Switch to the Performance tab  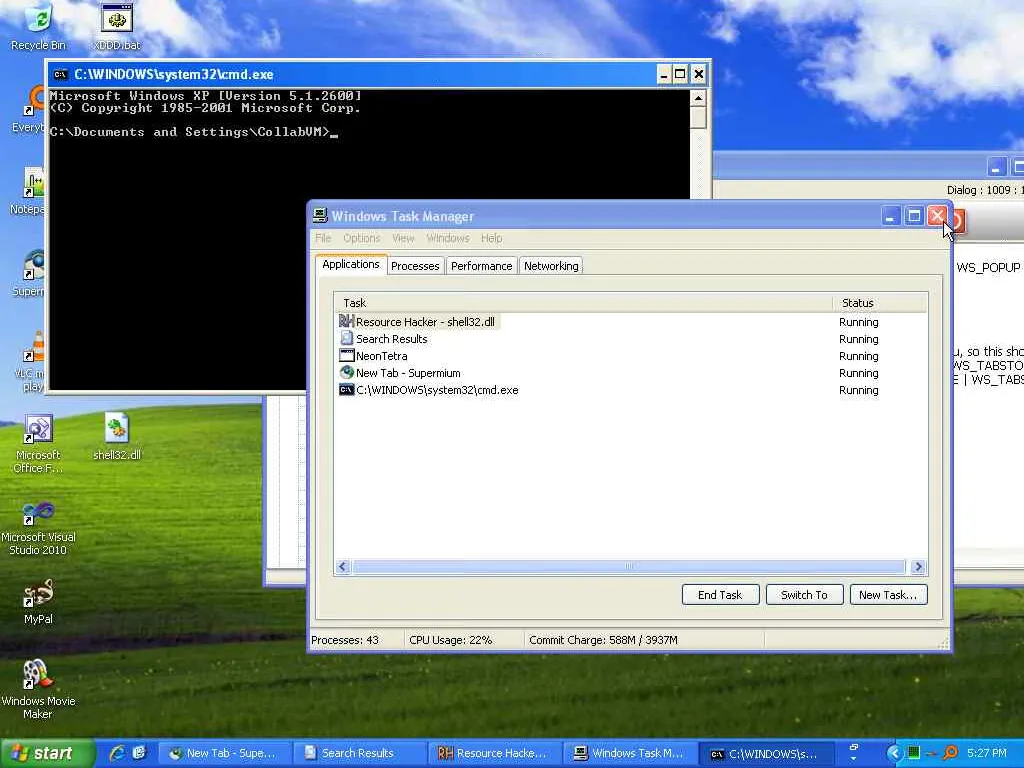[x=481, y=266]
